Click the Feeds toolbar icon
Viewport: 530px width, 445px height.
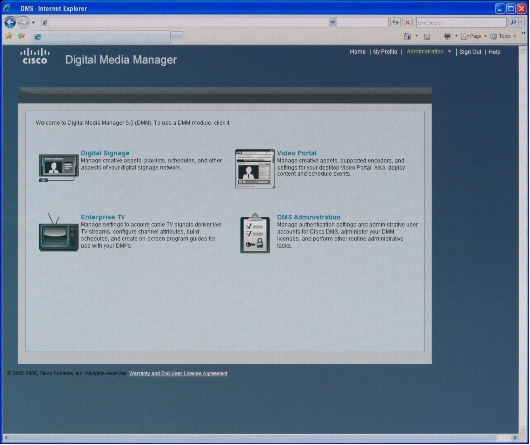pos(427,36)
